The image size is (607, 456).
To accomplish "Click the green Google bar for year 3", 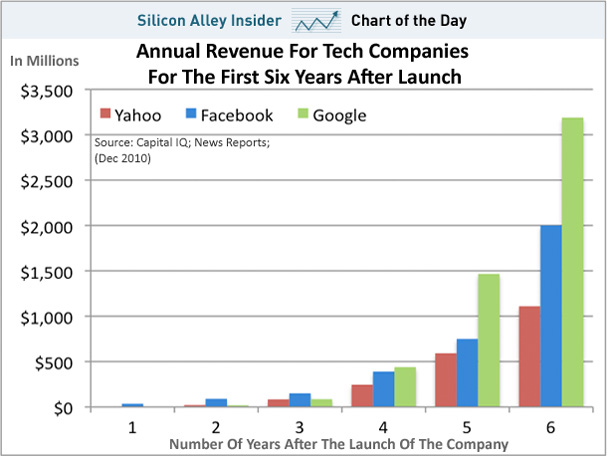I will (x=322, y=403).
